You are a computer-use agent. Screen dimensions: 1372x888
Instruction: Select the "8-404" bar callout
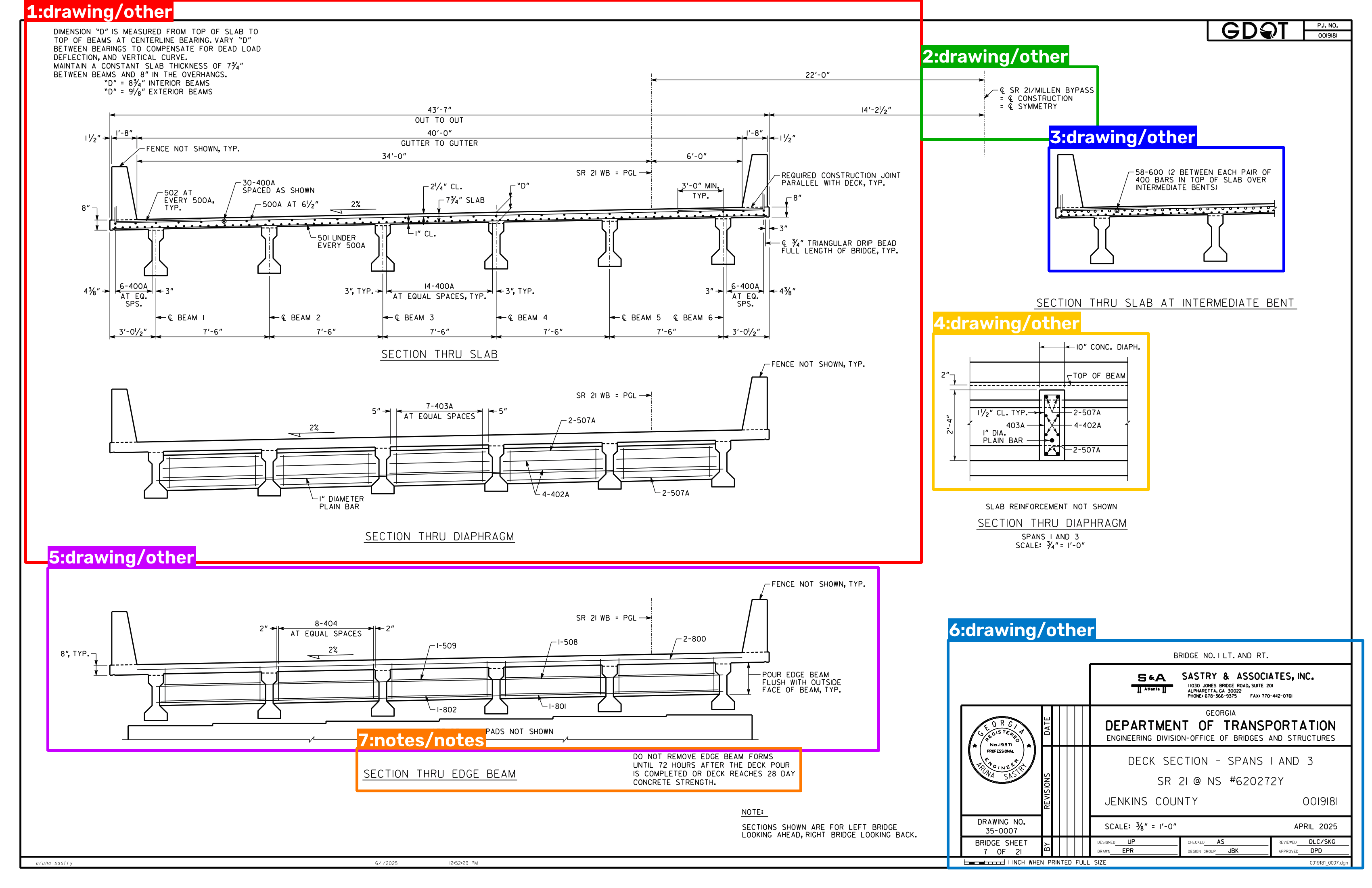[x=326, y=623]
